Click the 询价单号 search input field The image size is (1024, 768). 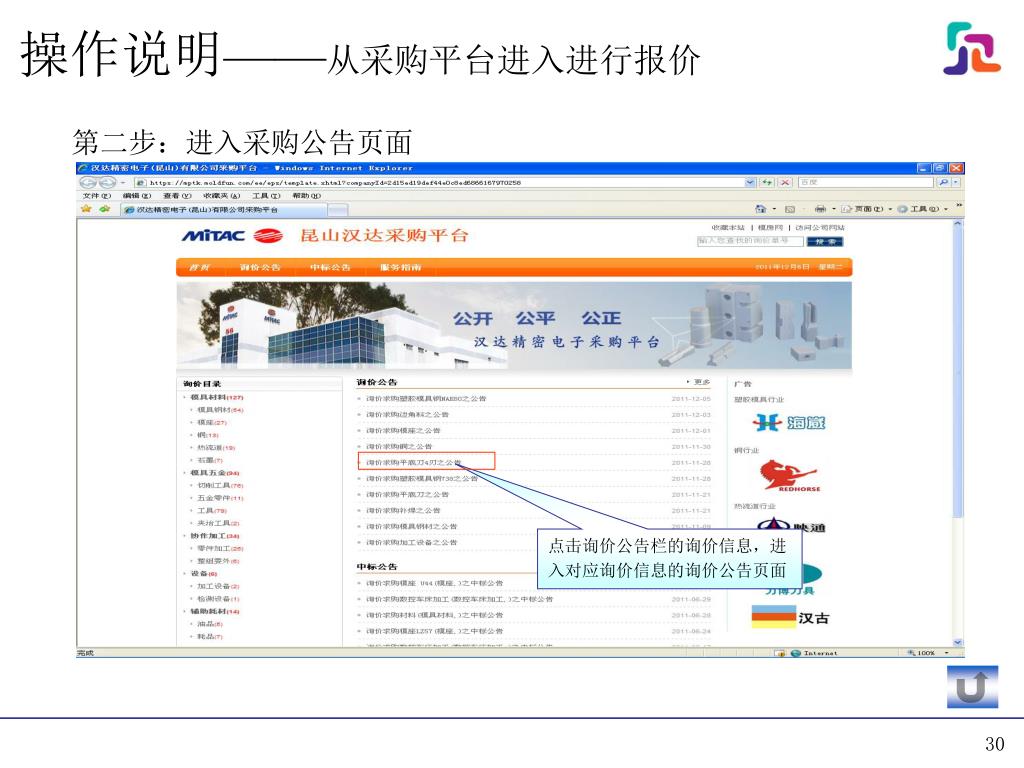pyautogui.click(x=750, y=241)
